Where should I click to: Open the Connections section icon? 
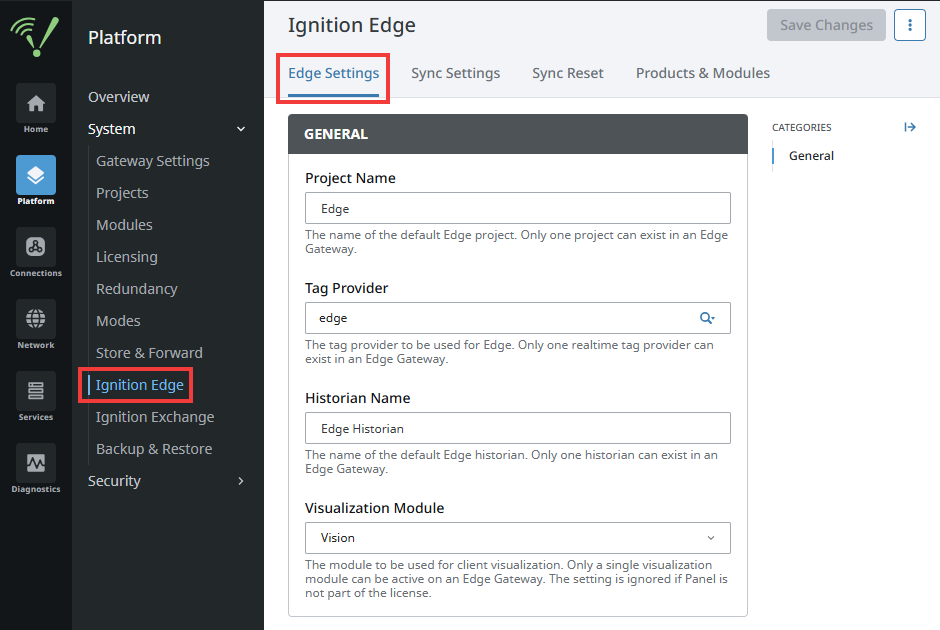36,247
